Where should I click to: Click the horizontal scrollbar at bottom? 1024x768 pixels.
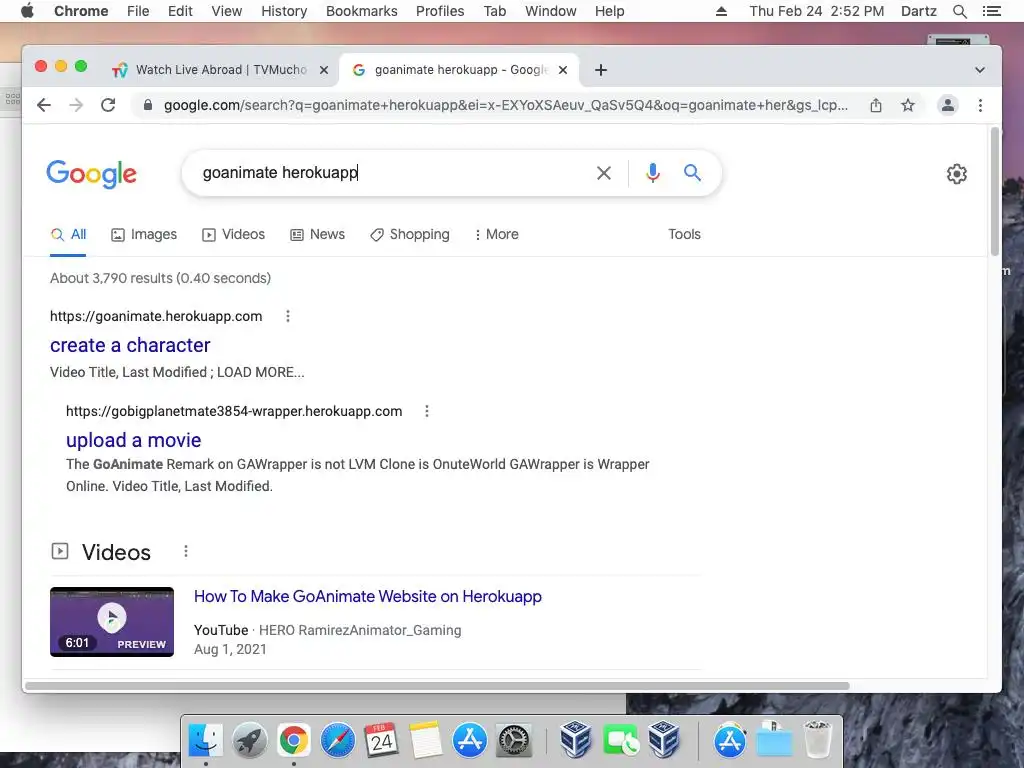(437, 686)
